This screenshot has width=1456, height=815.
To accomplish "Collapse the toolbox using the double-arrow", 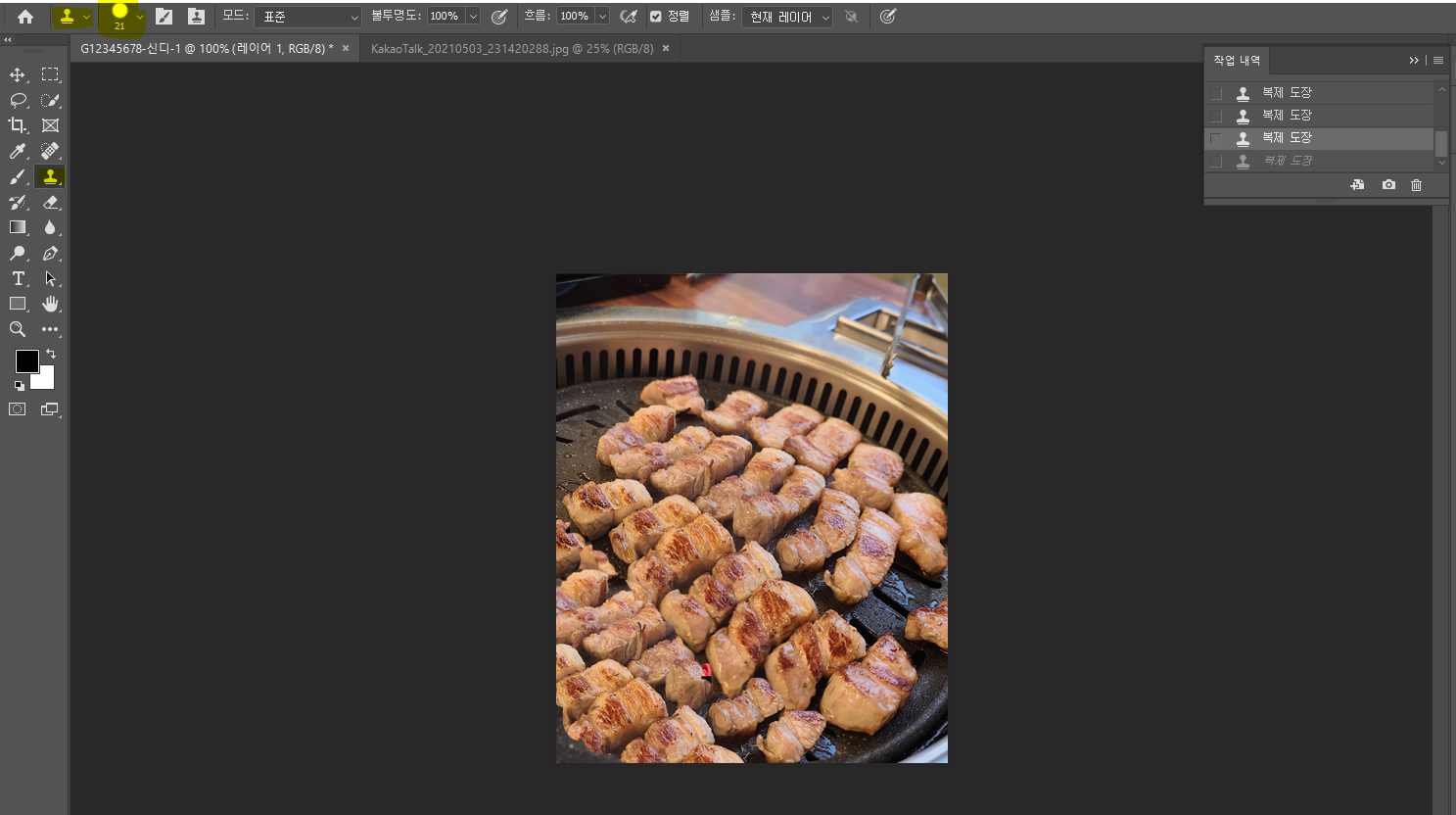I will coord(8,40).
